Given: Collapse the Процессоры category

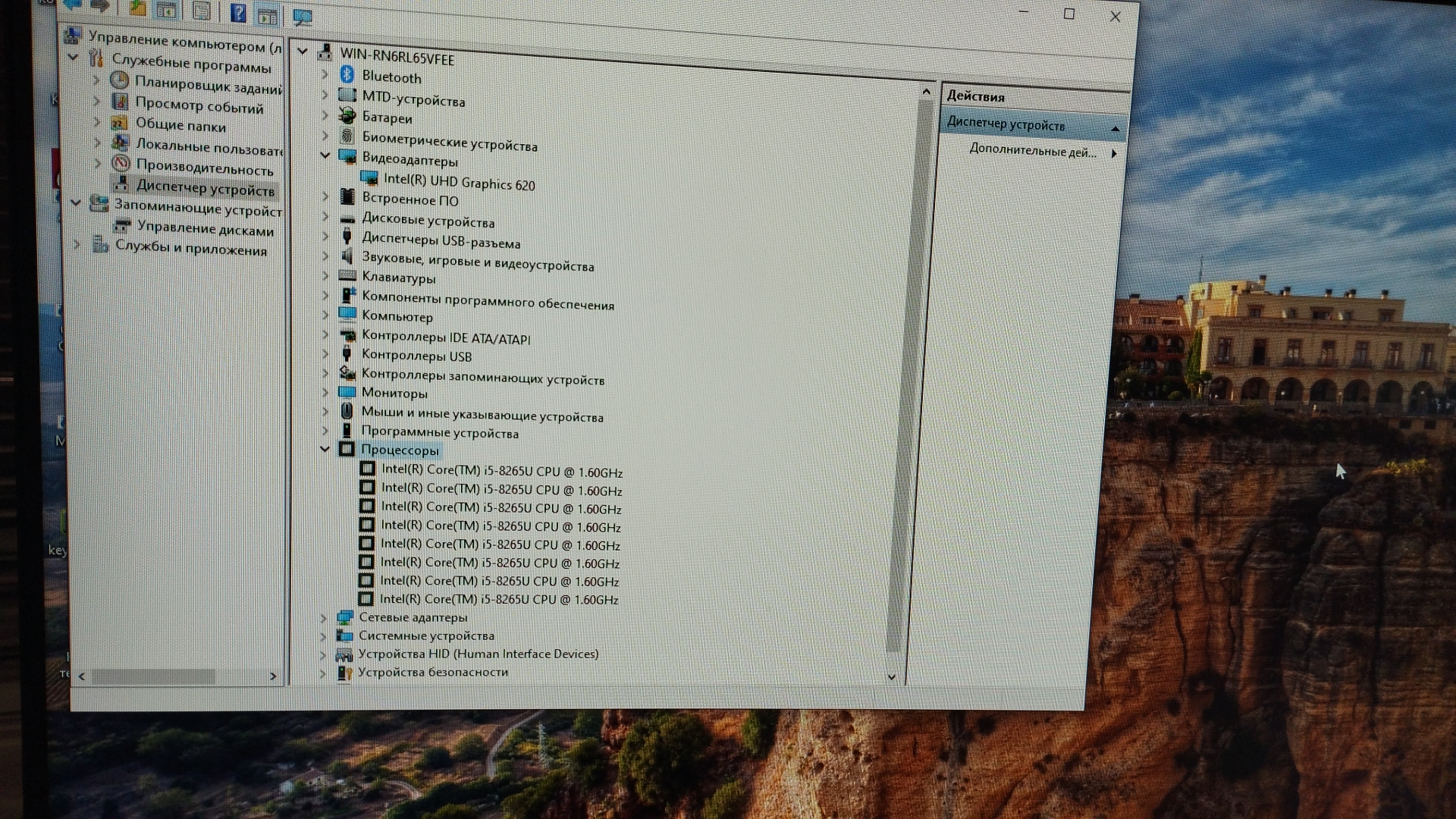Looking at the screenshot, I should [325, 449].
